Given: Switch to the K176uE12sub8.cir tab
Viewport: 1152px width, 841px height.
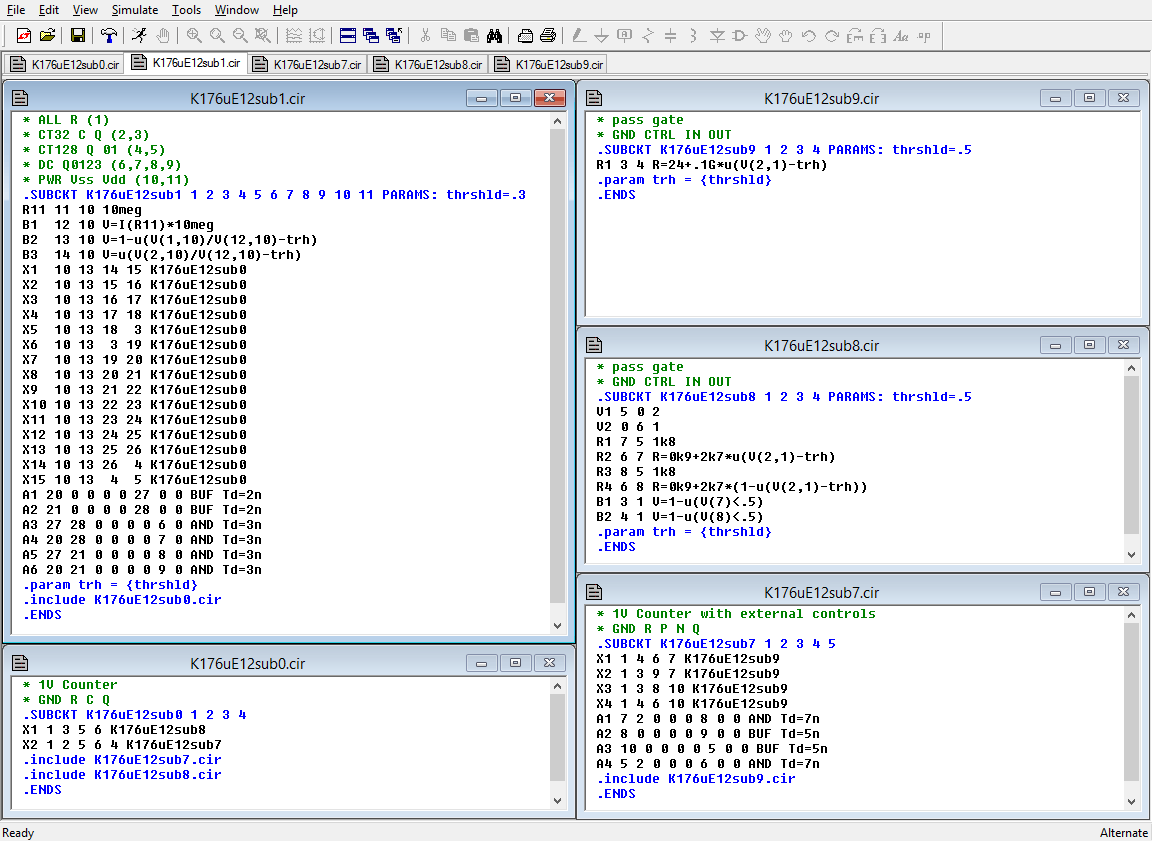Looking at the screenshot, I should tap(429, 64).
